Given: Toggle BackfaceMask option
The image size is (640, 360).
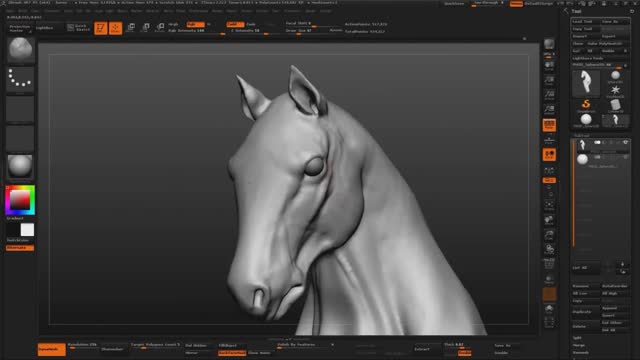Looking at the screenshot, I should point(232,353).
